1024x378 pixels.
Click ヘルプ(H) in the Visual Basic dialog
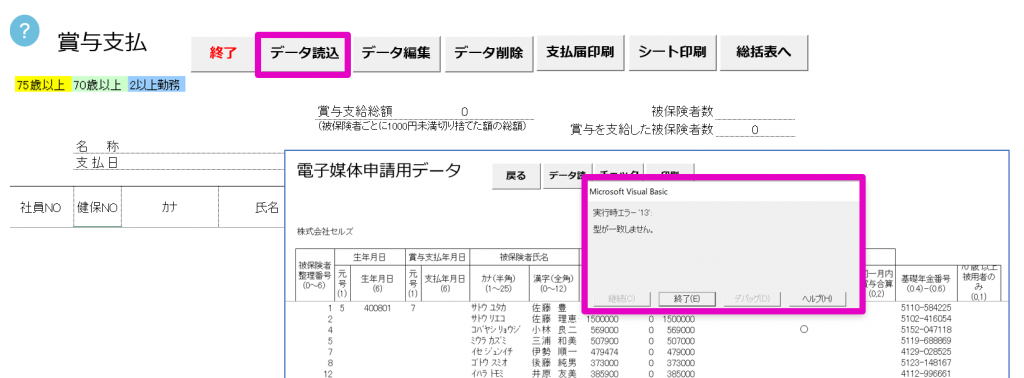[x=818, y=298]
